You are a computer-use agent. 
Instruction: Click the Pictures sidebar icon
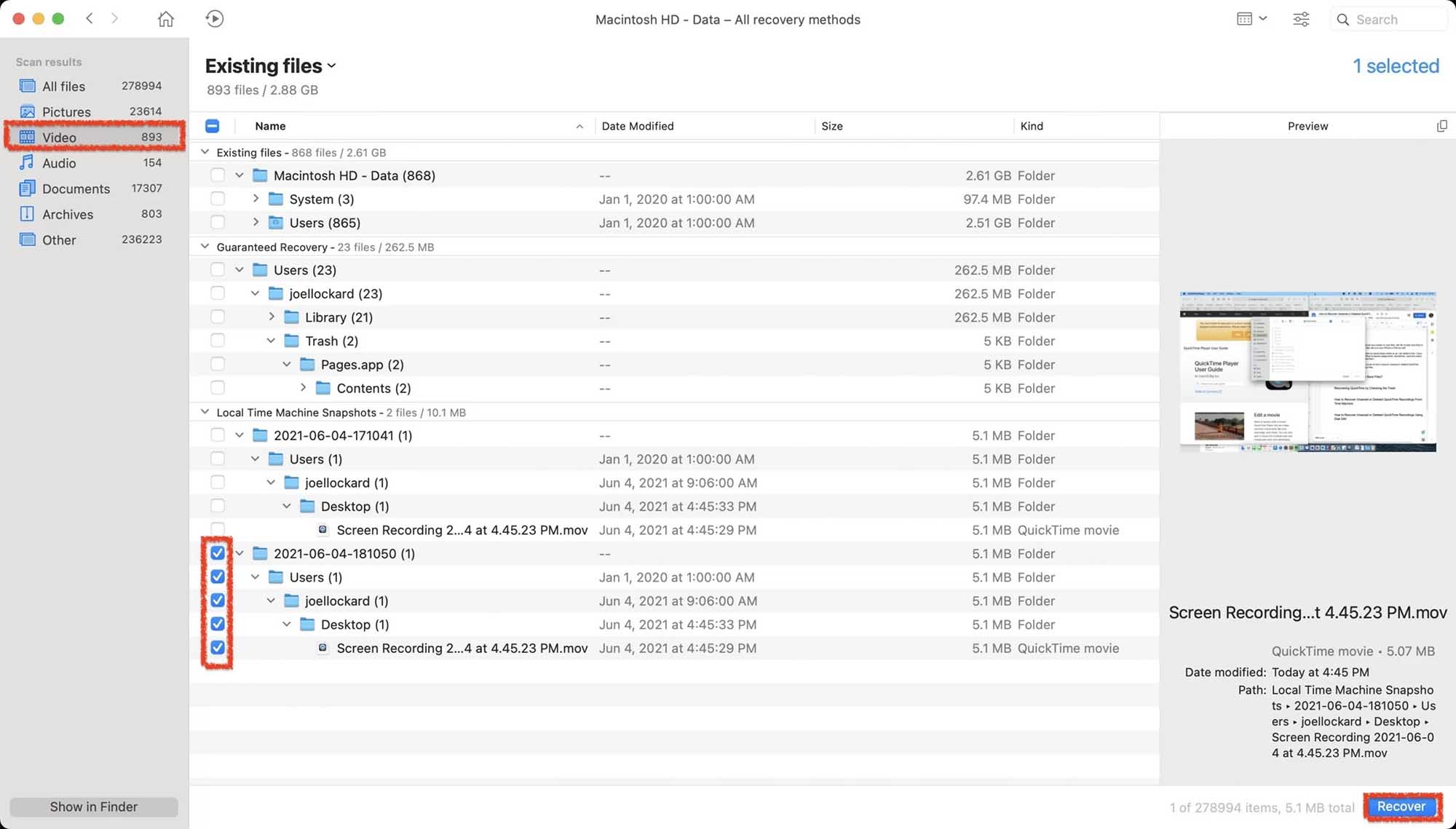click(28, 111)
